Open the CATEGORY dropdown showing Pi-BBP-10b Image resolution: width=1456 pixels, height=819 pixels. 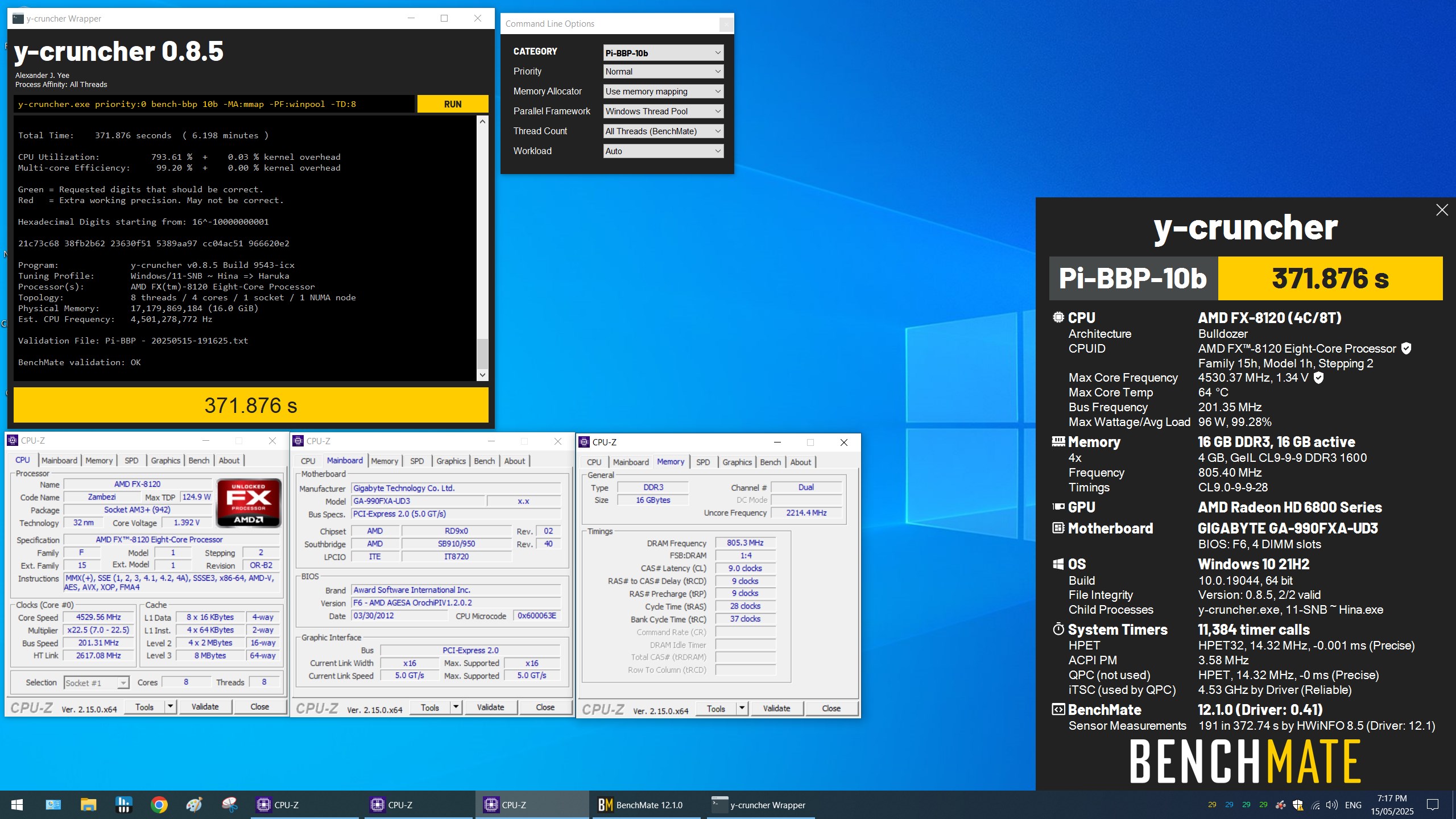663,53
